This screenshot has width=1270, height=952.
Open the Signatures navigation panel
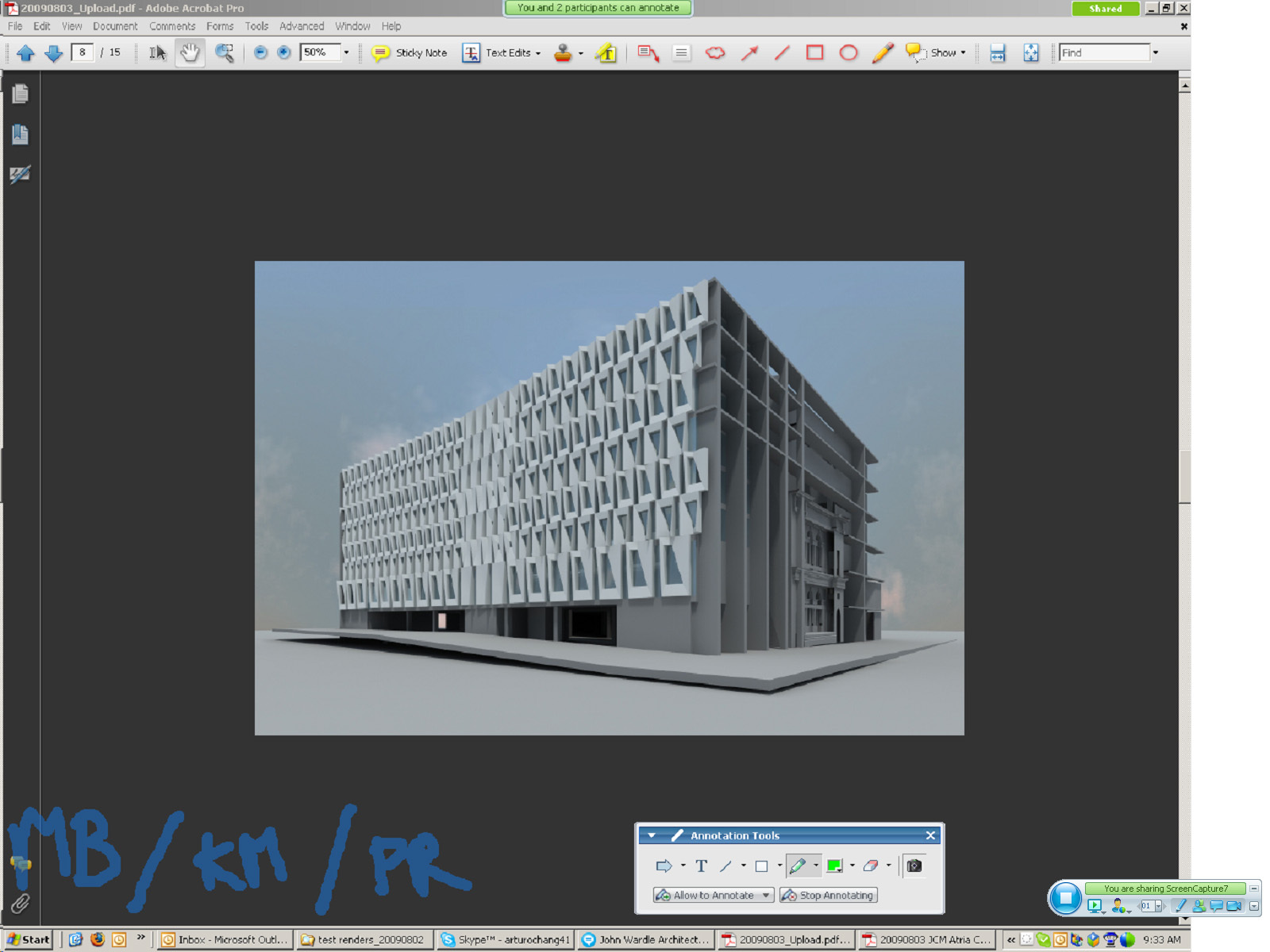21,175
